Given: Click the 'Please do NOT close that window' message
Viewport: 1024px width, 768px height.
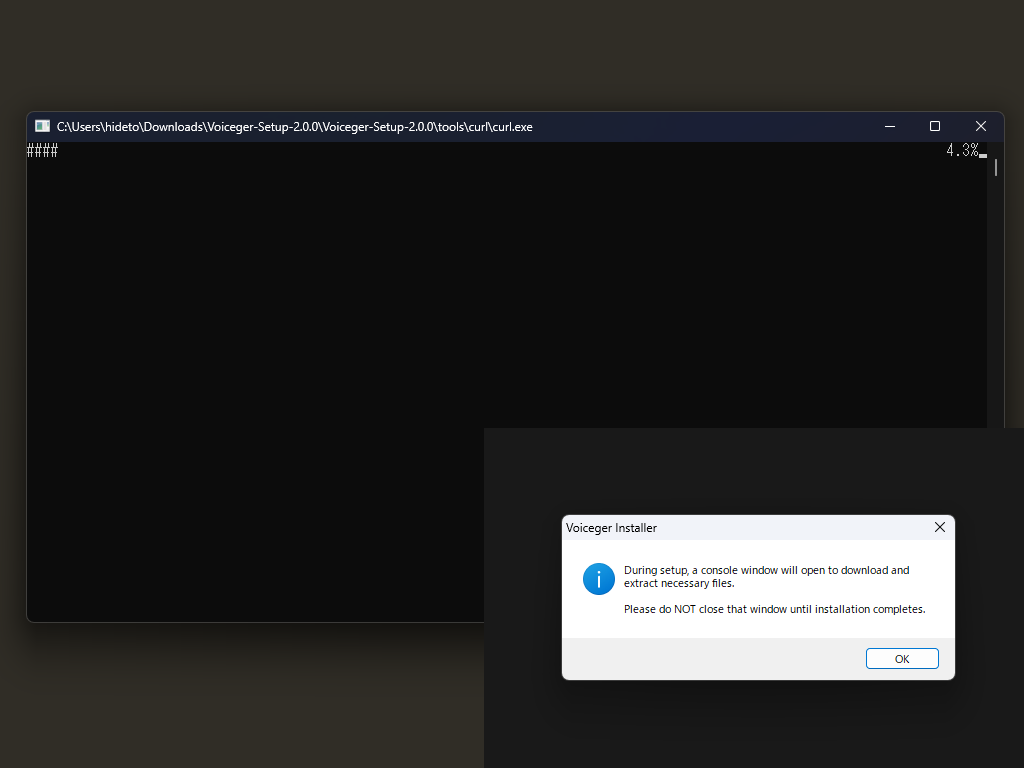Looking at the screenshot, I should pyautogui.click(x=775, y=609).
